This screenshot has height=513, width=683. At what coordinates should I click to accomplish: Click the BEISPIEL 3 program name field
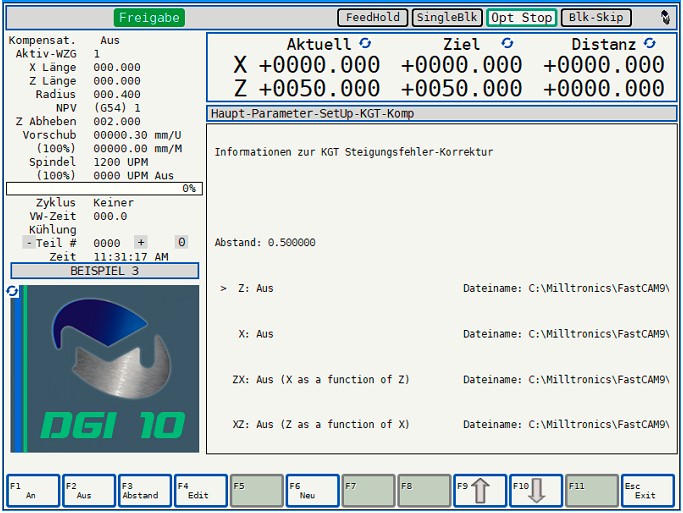[x=105, y=271]
